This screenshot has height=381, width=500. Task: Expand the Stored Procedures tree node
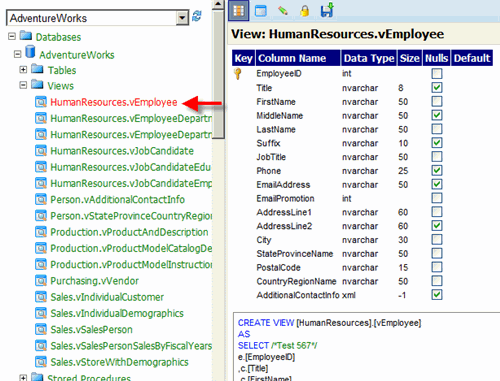point(23,378)
